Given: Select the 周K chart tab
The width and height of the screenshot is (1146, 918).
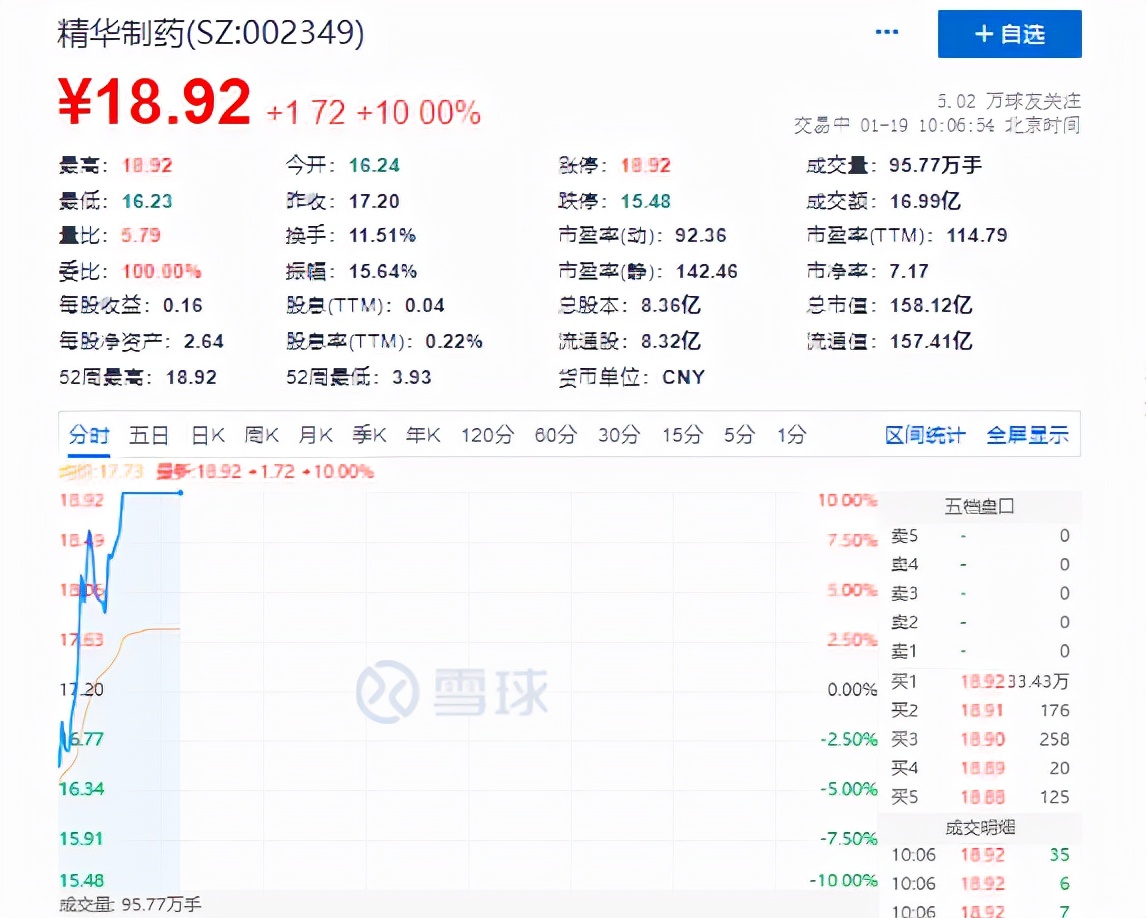Looking at the screenshot, I should pyautogui.click(x=262, y=435).
